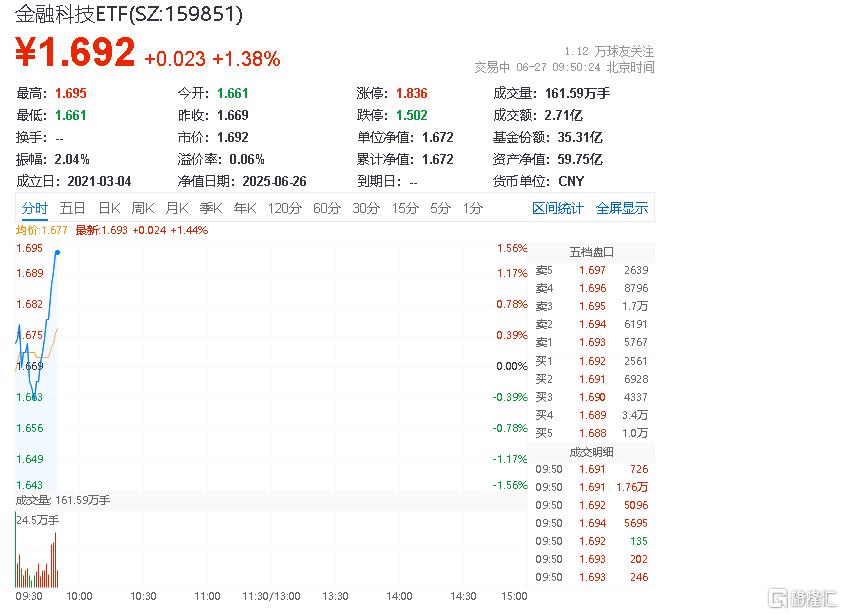Switch to 5分 interval chart
843x615 pixels.
coord(440,208)
